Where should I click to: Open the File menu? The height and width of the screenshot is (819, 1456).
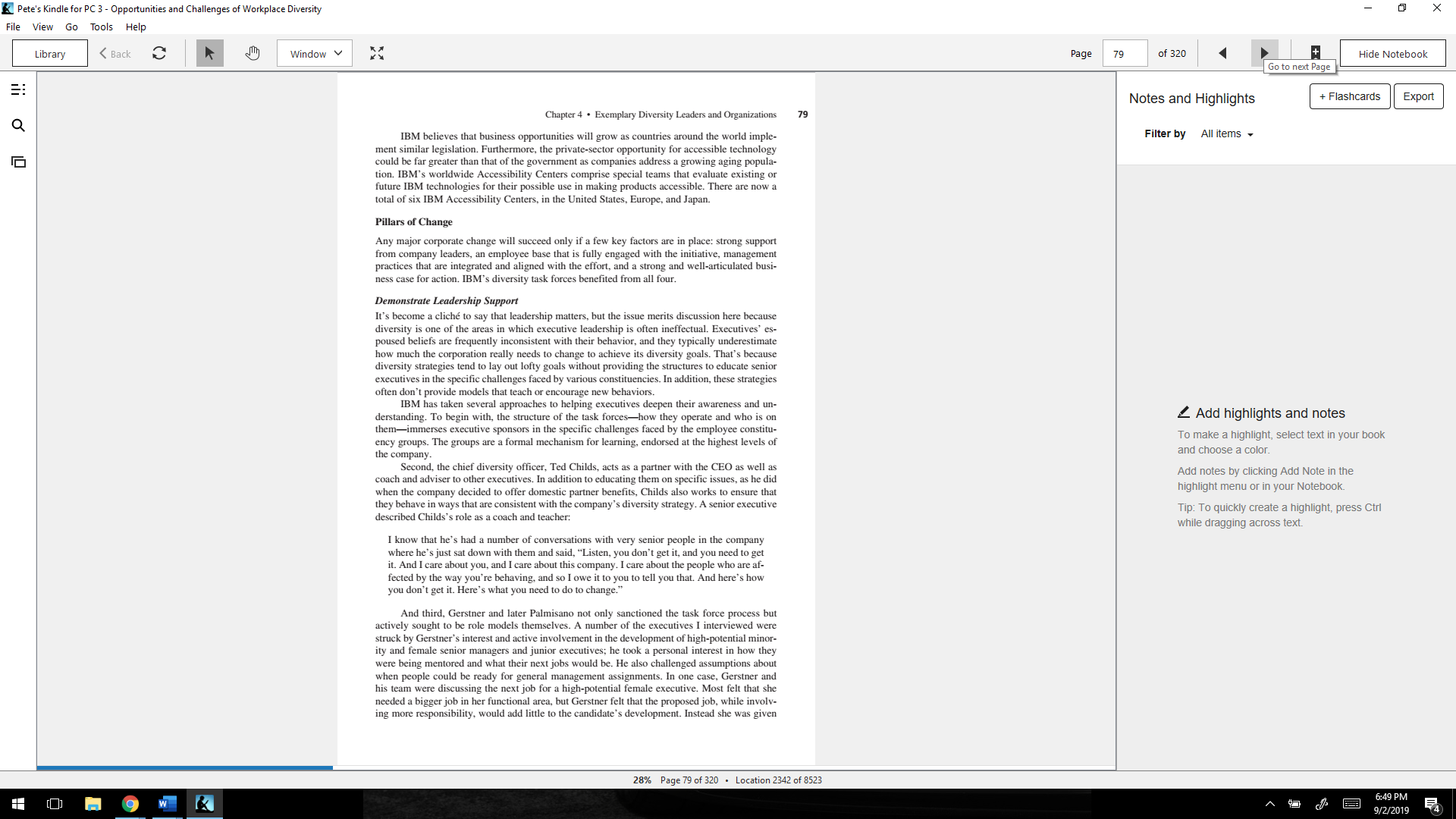pos(13,27)
